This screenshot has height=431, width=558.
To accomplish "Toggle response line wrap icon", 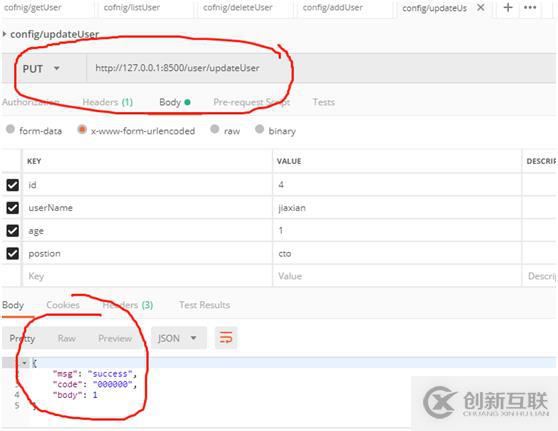I will 226,337.
